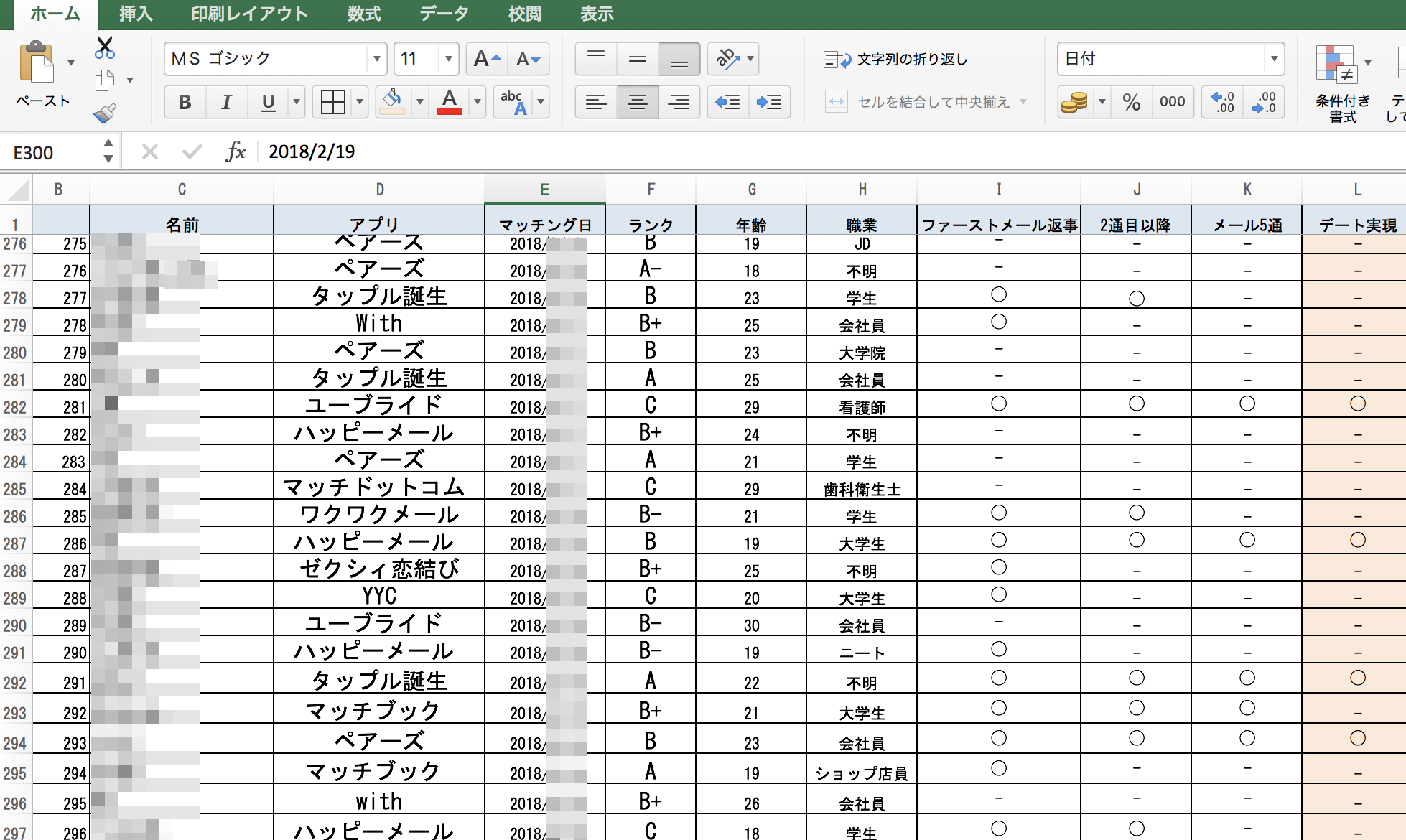This screenshot has height=840, width=1406.
Task: Click the ゼクシィ恋結び cell
Action: (379, 569)
